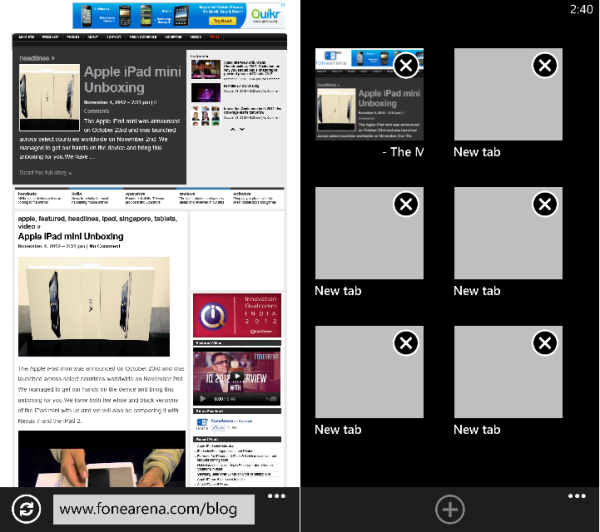The width and height of the screenshot is (600, 532).
Task: Open the browser's three-dot menu above the address bar
Action: click(276, 496)
